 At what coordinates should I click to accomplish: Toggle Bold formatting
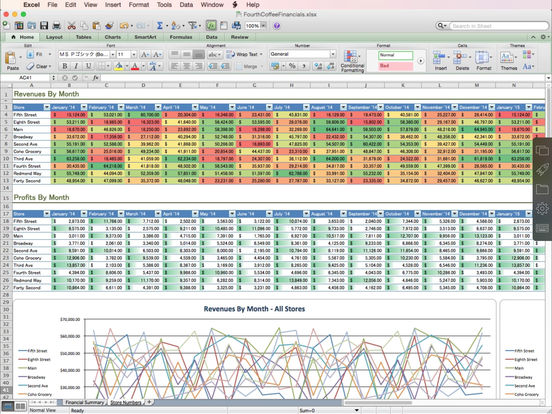(x=65, y=66)
